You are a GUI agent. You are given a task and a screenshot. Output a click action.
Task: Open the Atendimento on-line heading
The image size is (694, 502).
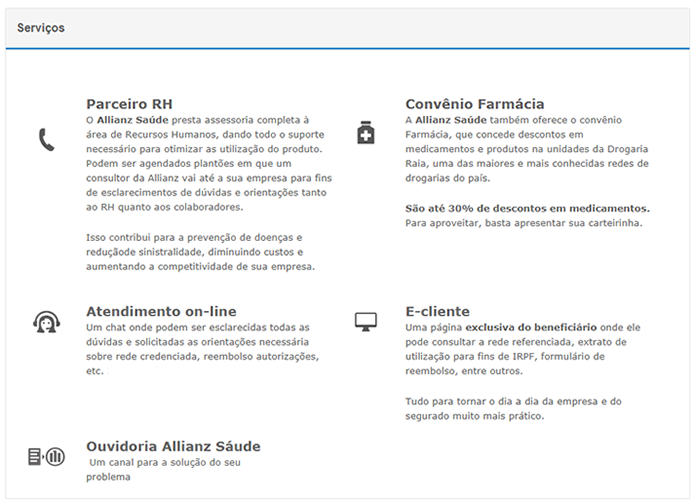coord(161,312)
